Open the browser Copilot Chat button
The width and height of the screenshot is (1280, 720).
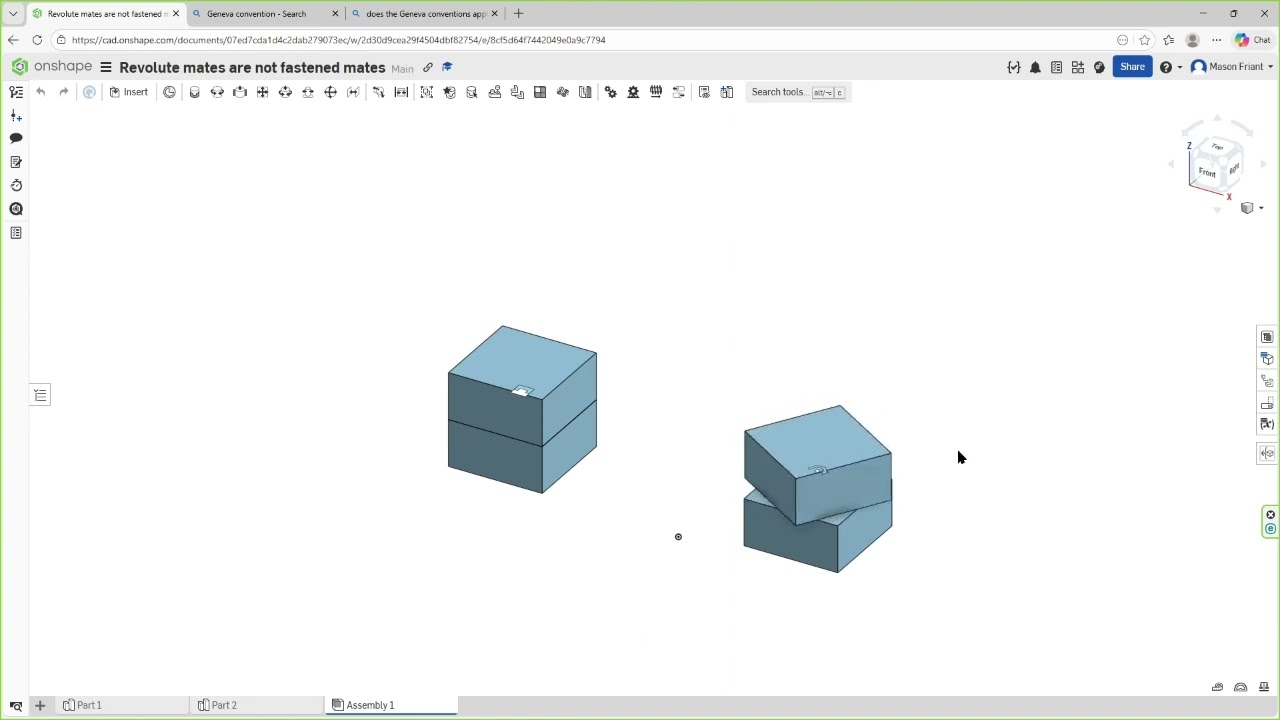(1252, 40)
